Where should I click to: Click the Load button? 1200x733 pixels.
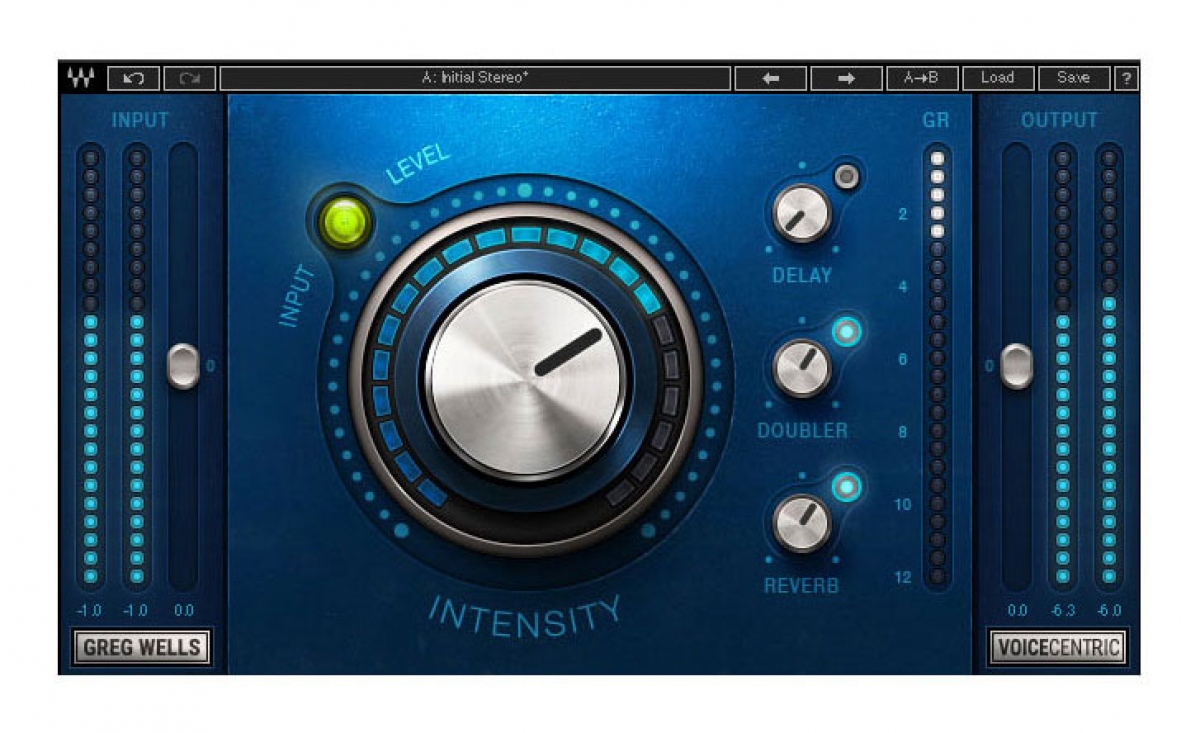(x=998, y=78)
